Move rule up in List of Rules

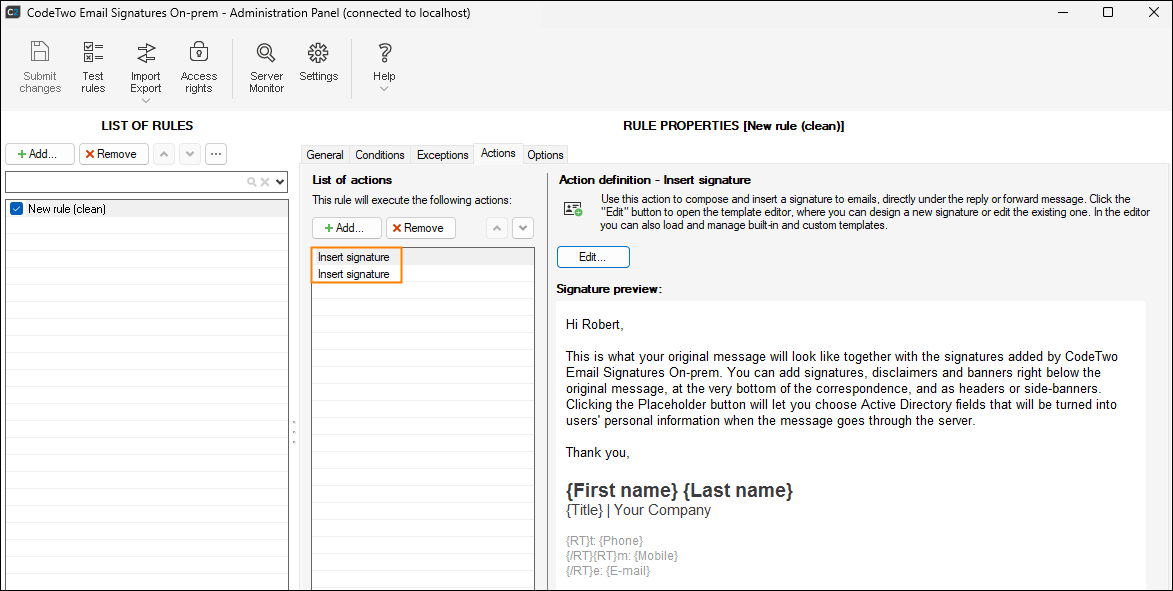[x=164, y=154]
